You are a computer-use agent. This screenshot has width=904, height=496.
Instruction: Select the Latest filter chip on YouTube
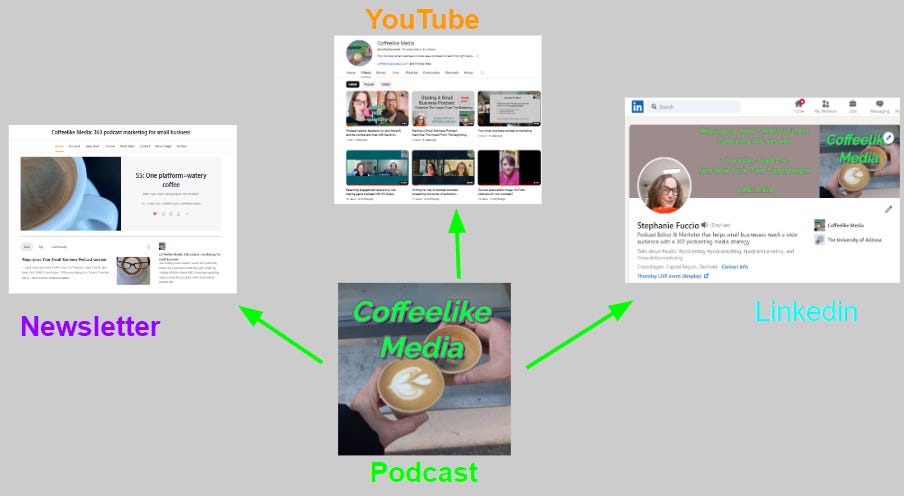click(352, 84)
